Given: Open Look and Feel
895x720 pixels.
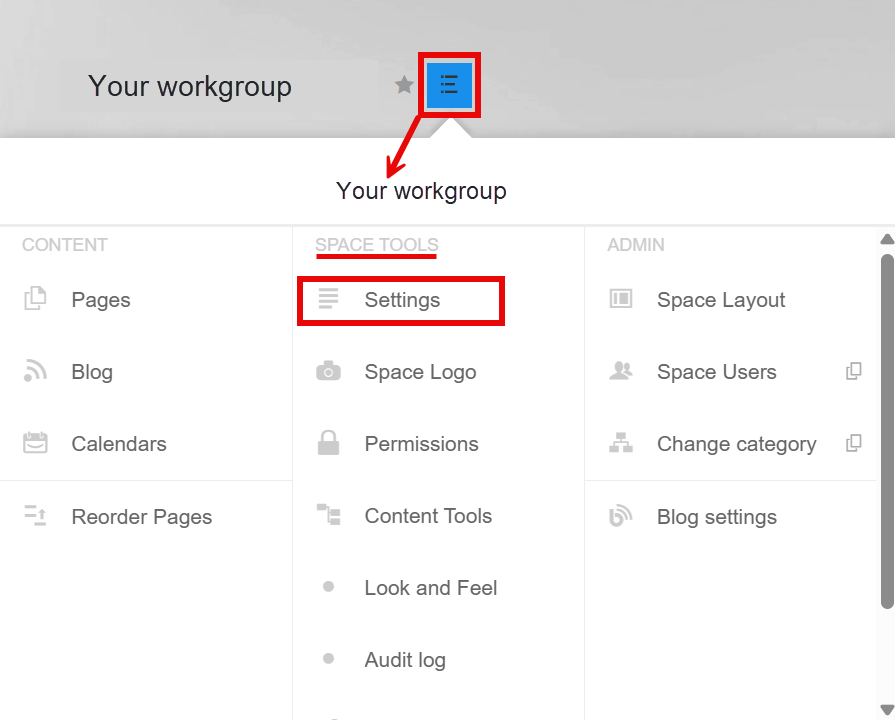Looking at the screenshot, I should click(431, 588).
